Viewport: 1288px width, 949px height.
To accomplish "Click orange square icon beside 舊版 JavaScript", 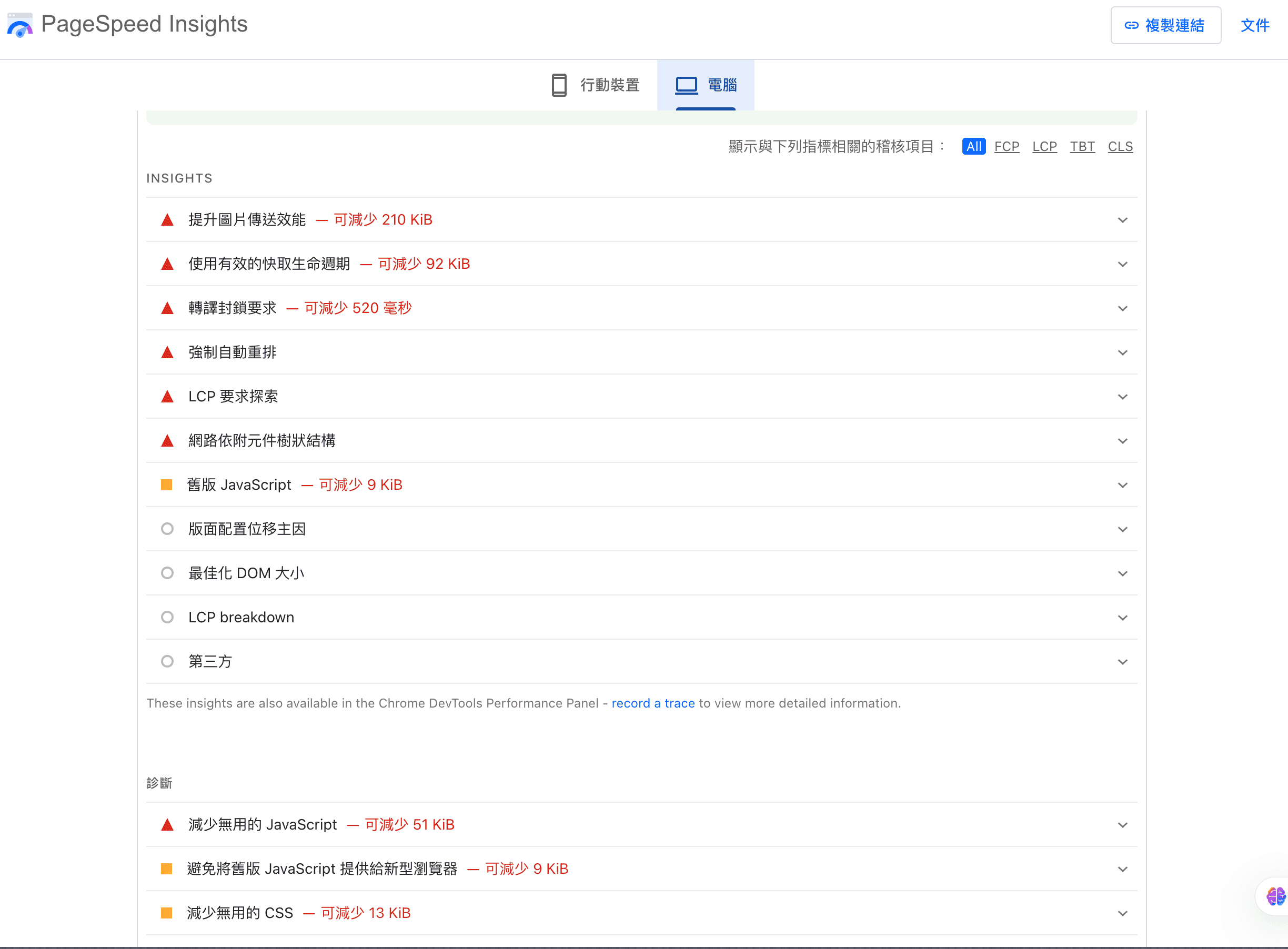I will tap(167, 485).
